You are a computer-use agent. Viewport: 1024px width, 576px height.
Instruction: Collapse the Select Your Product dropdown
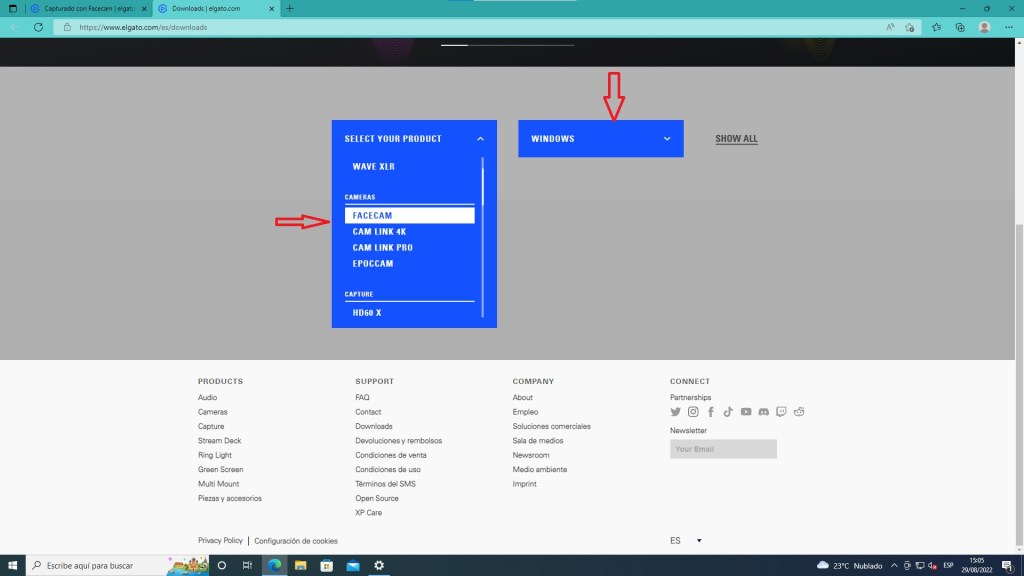point(480,139)
